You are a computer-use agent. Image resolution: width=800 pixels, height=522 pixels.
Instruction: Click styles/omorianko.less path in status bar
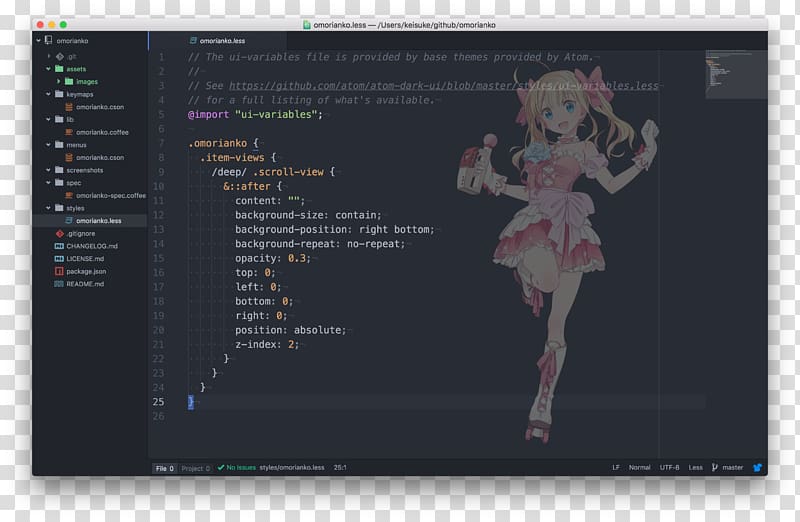pos(292,467)
